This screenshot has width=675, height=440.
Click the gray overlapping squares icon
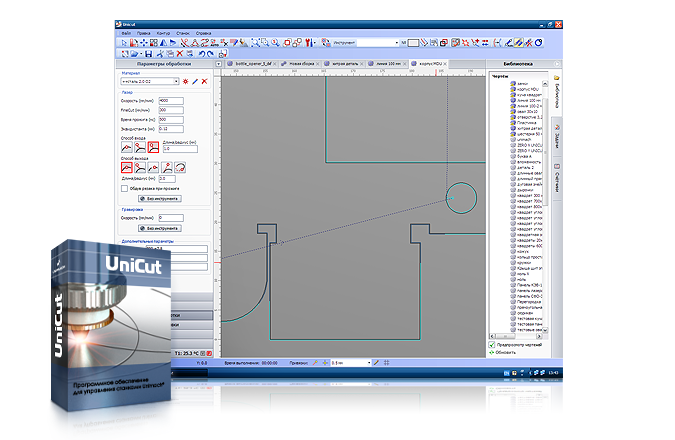pyautogui.click(x=297, y=43)
